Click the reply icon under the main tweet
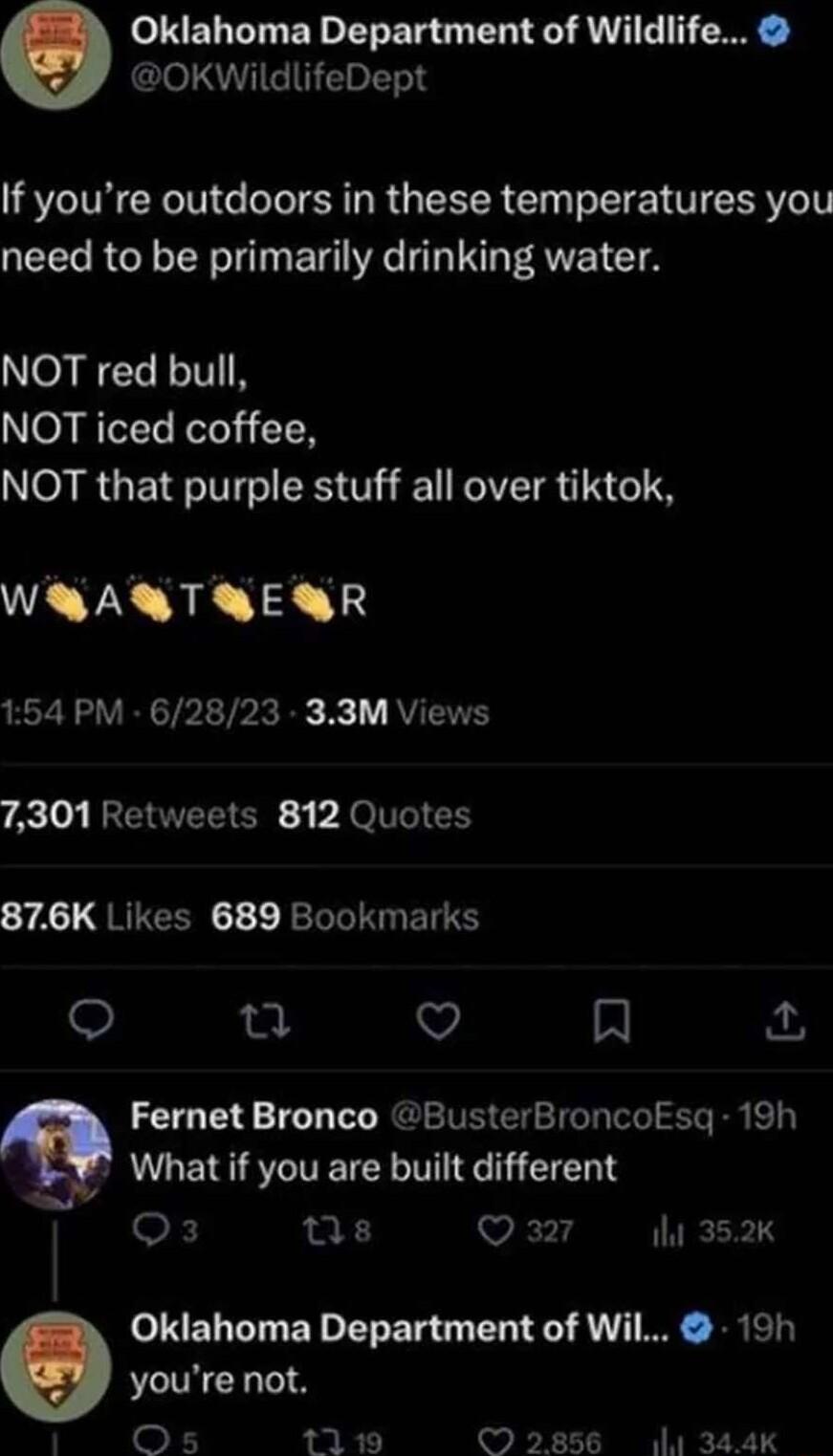 (93, 1022)
